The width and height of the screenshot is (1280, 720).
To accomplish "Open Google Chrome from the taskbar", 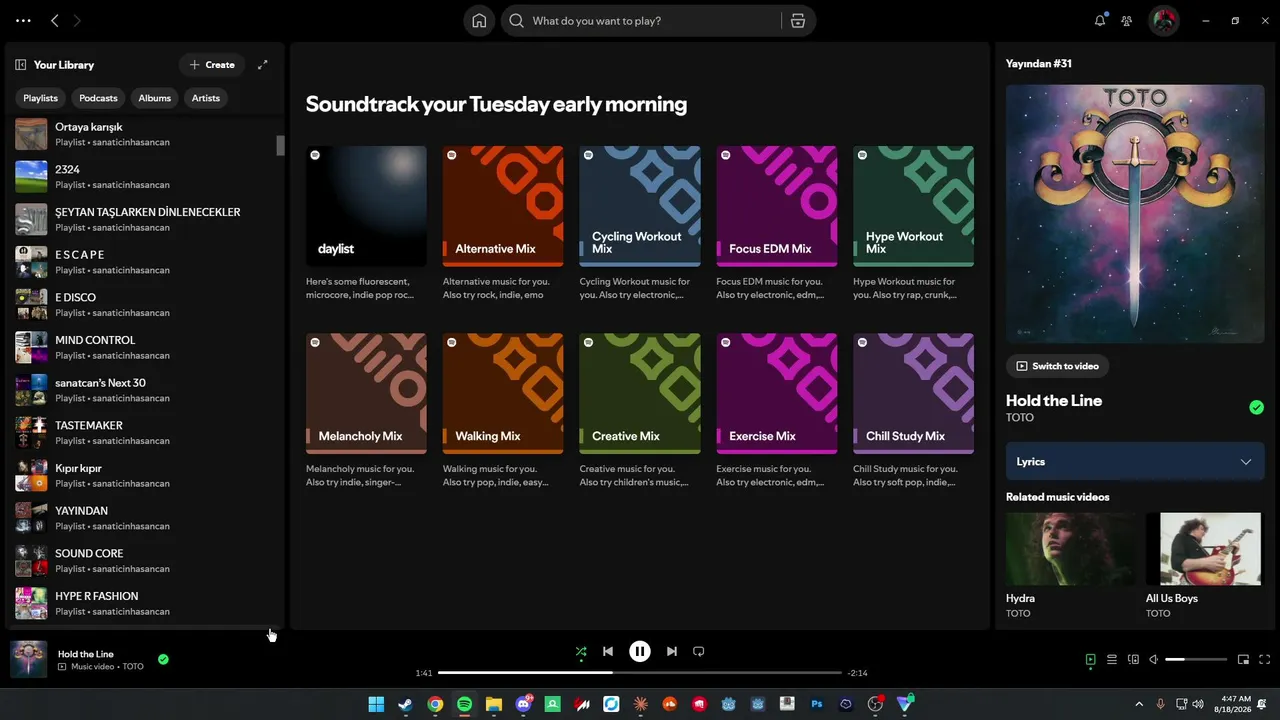I will point(435,704).
